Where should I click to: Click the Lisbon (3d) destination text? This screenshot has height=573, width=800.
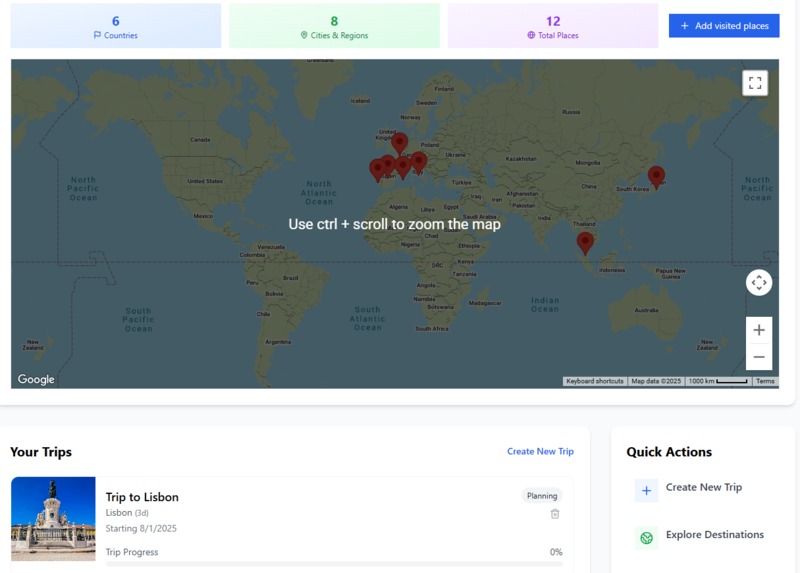(x=127, y=512)
